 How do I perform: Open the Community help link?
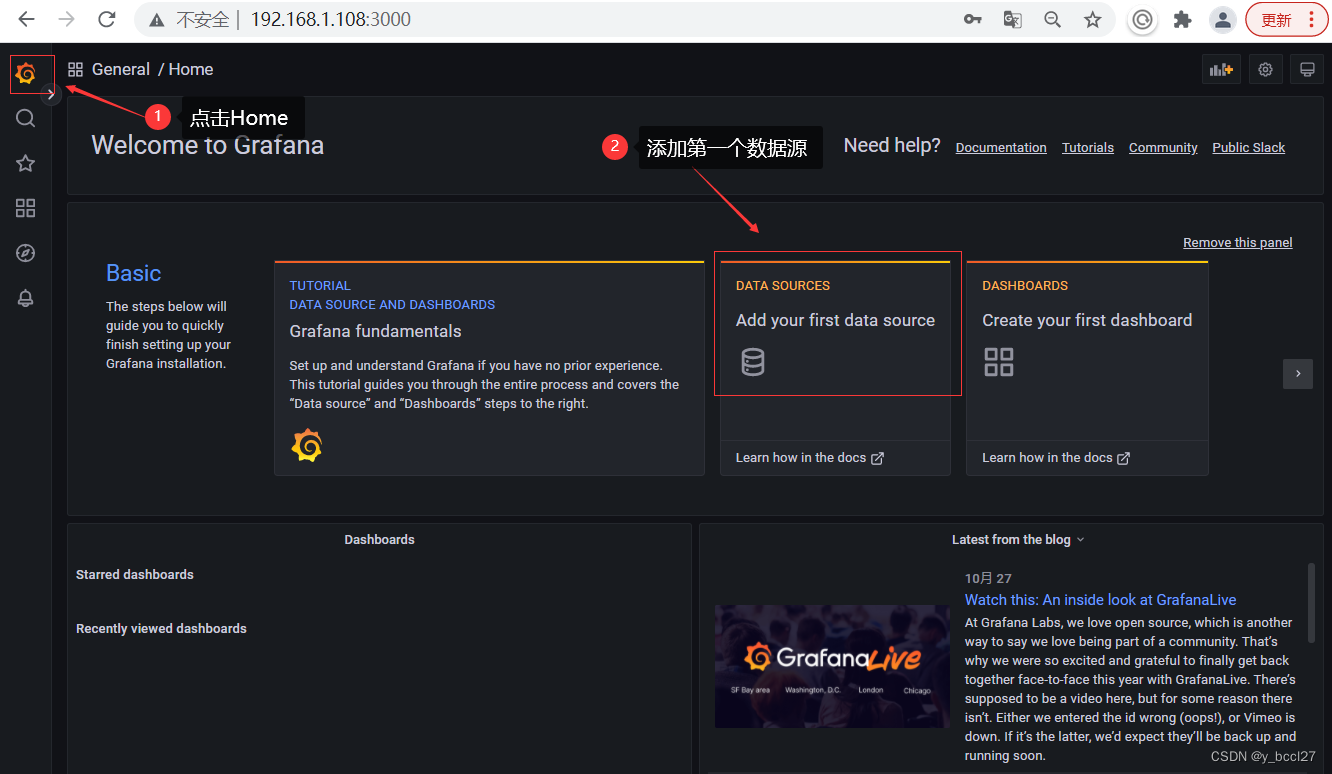click(1163, 147)
